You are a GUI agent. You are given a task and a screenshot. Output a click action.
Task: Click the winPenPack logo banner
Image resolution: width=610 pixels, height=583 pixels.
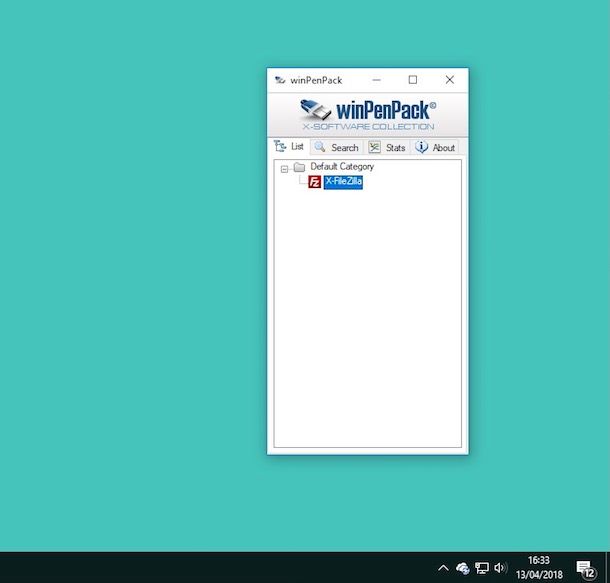click(x=368, y=115)
